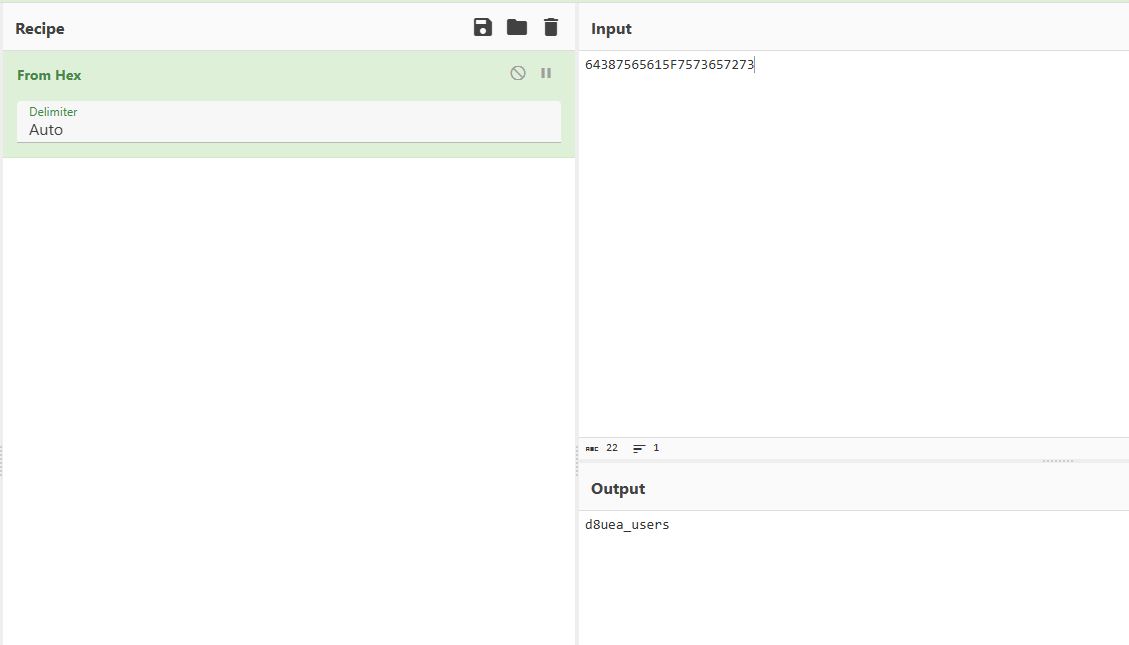Click the empty recipe area below From Hex

tap(288, 400)
